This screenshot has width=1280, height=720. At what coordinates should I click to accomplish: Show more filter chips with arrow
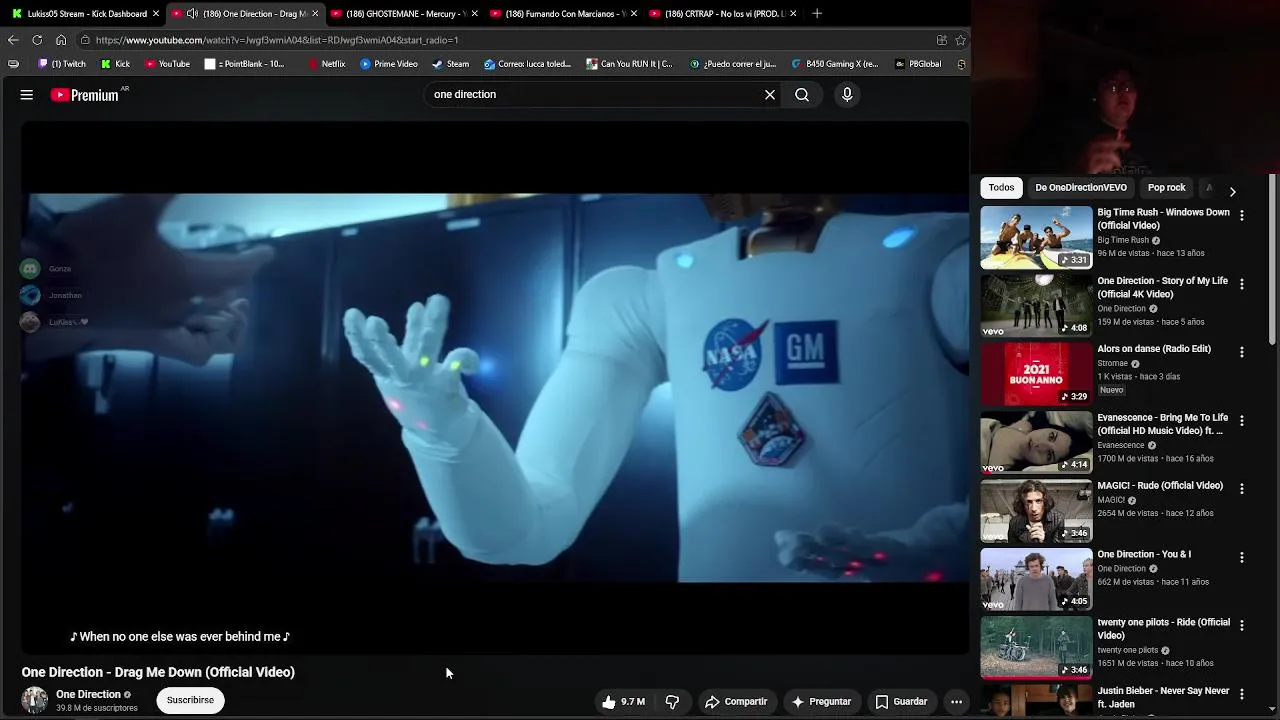pyautogui.click(x=1232, y=191)
